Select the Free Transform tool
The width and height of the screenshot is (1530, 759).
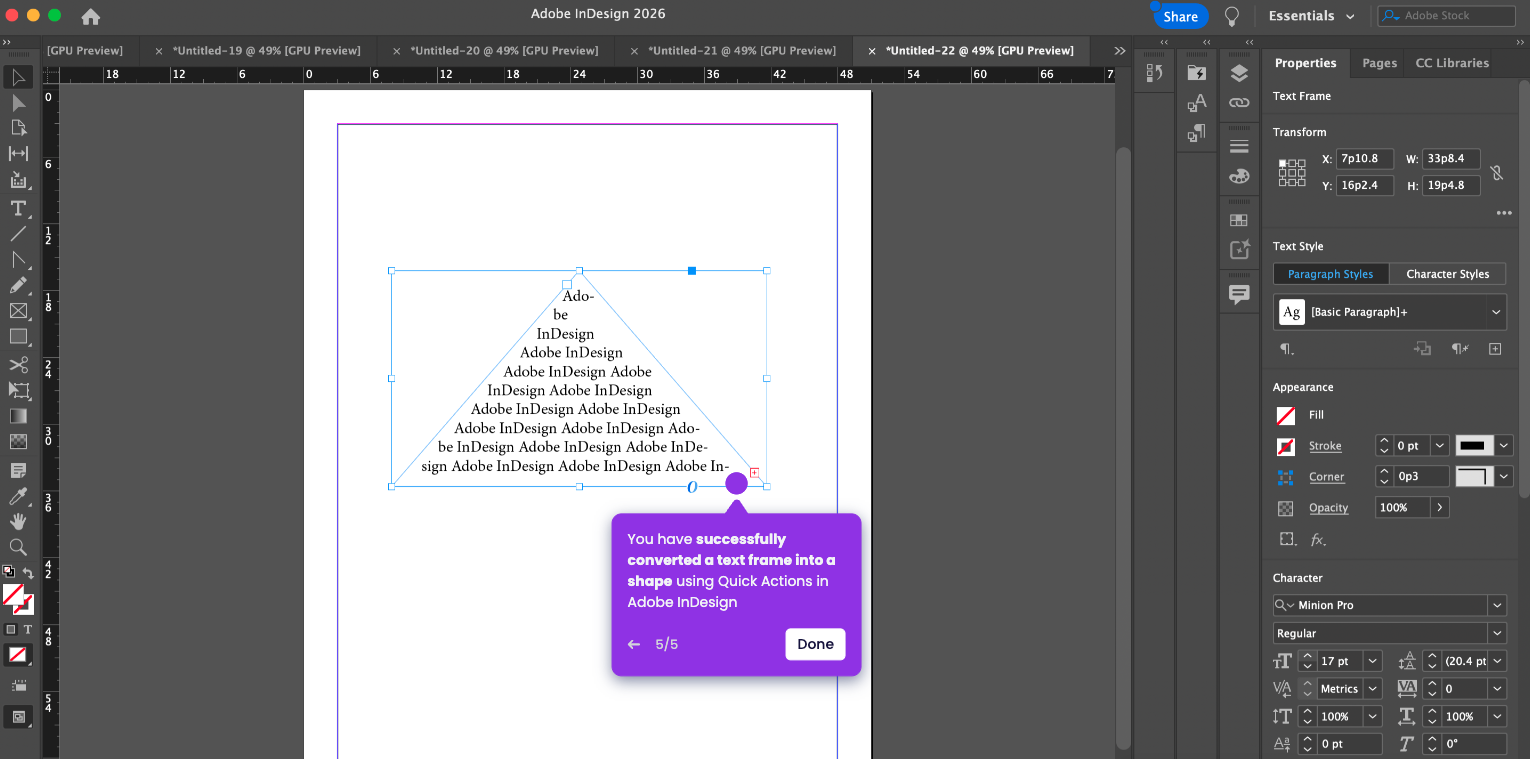pos(18,390)
